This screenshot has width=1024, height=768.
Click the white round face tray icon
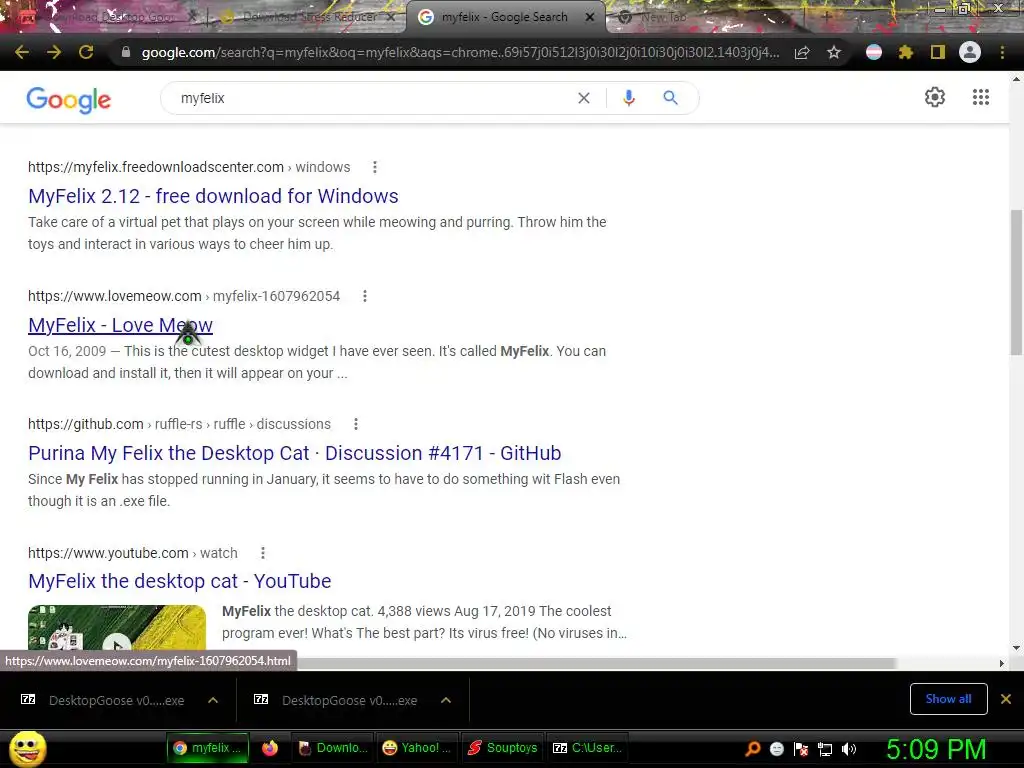pos(776,749)
